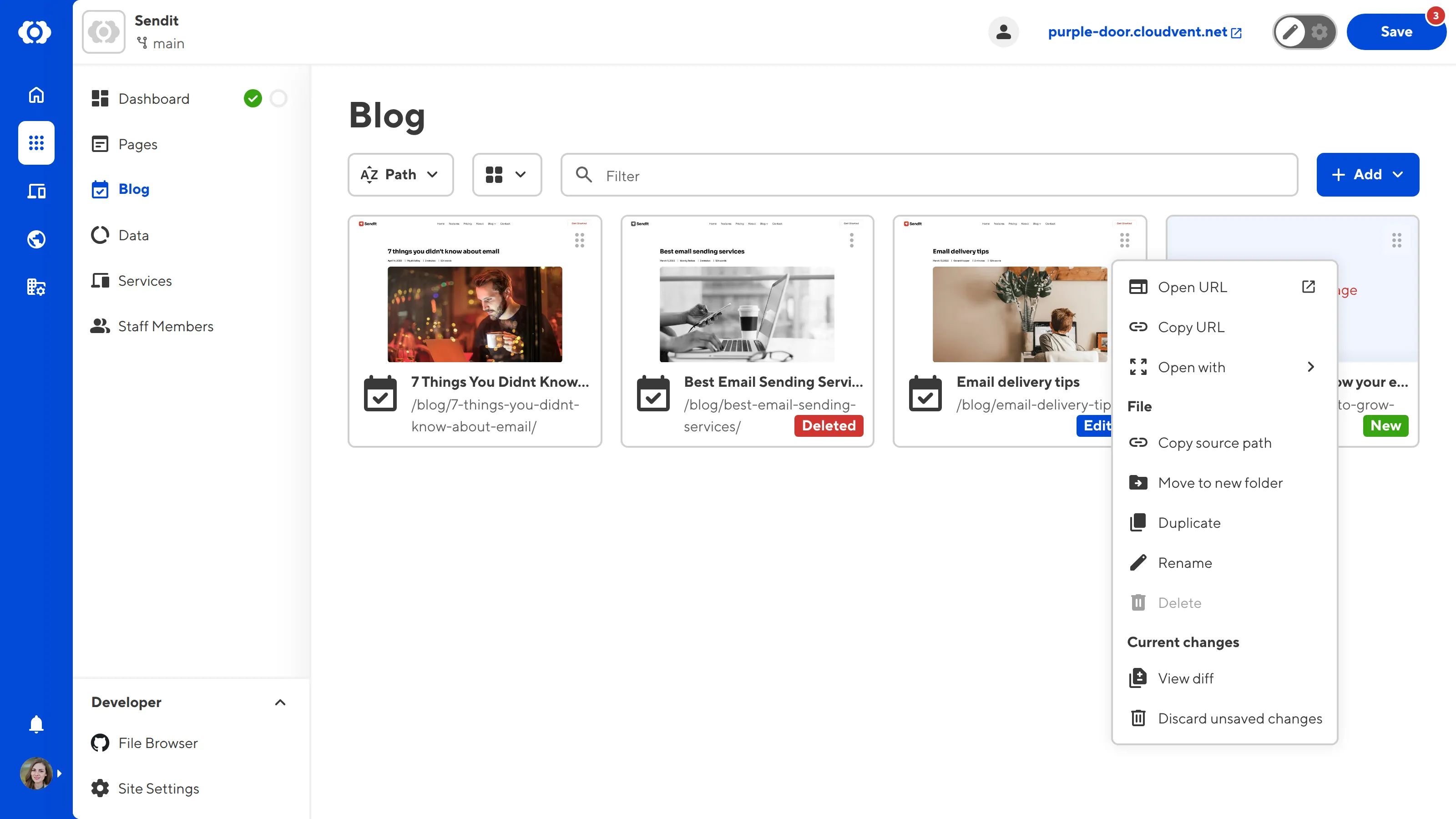Click the external link icon beside purple-door.cloudvent.net

[x=1236, y=32]
